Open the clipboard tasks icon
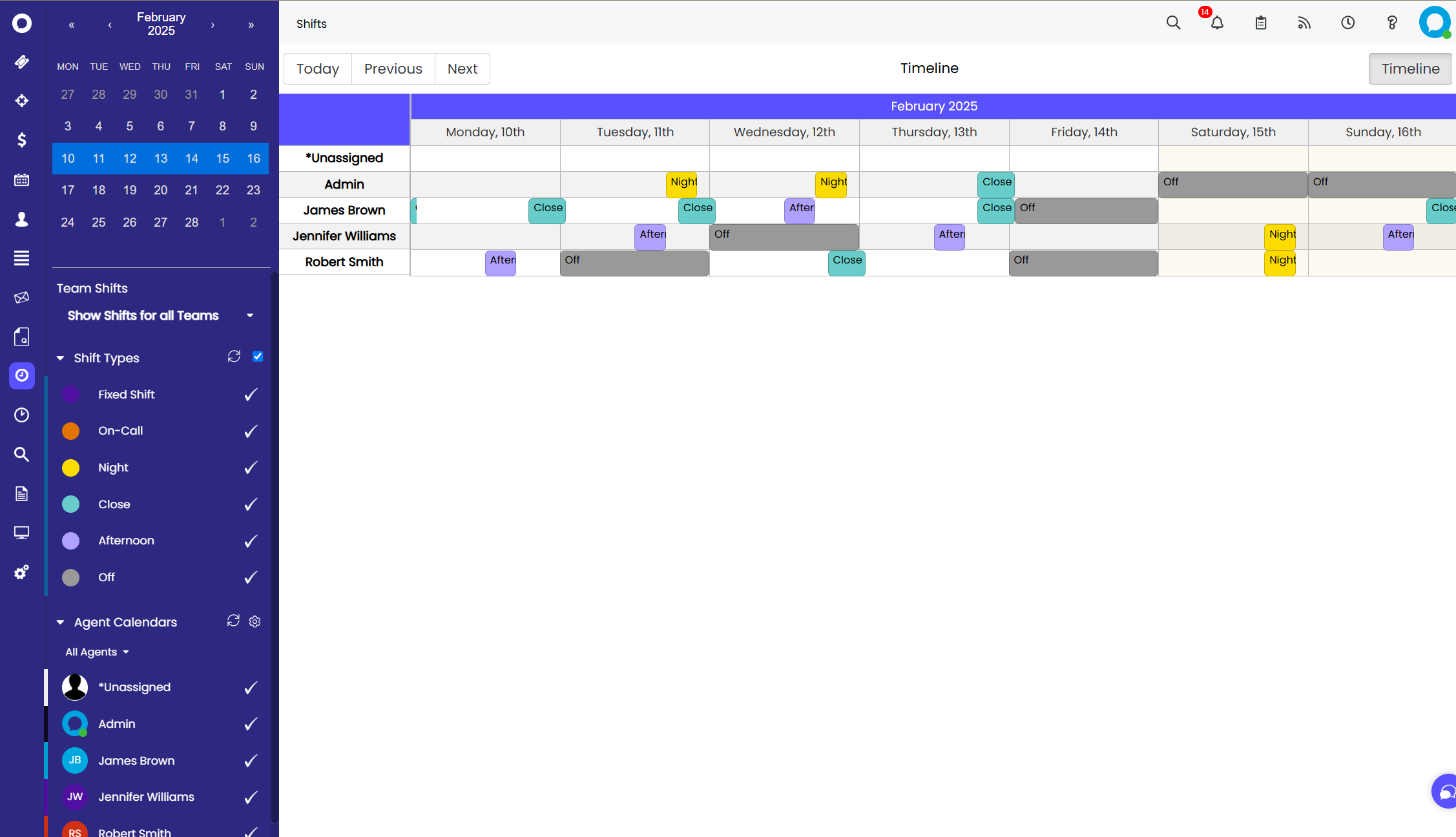The image size is (1456, 837). pyautogui.click(x=1260, y=23)
